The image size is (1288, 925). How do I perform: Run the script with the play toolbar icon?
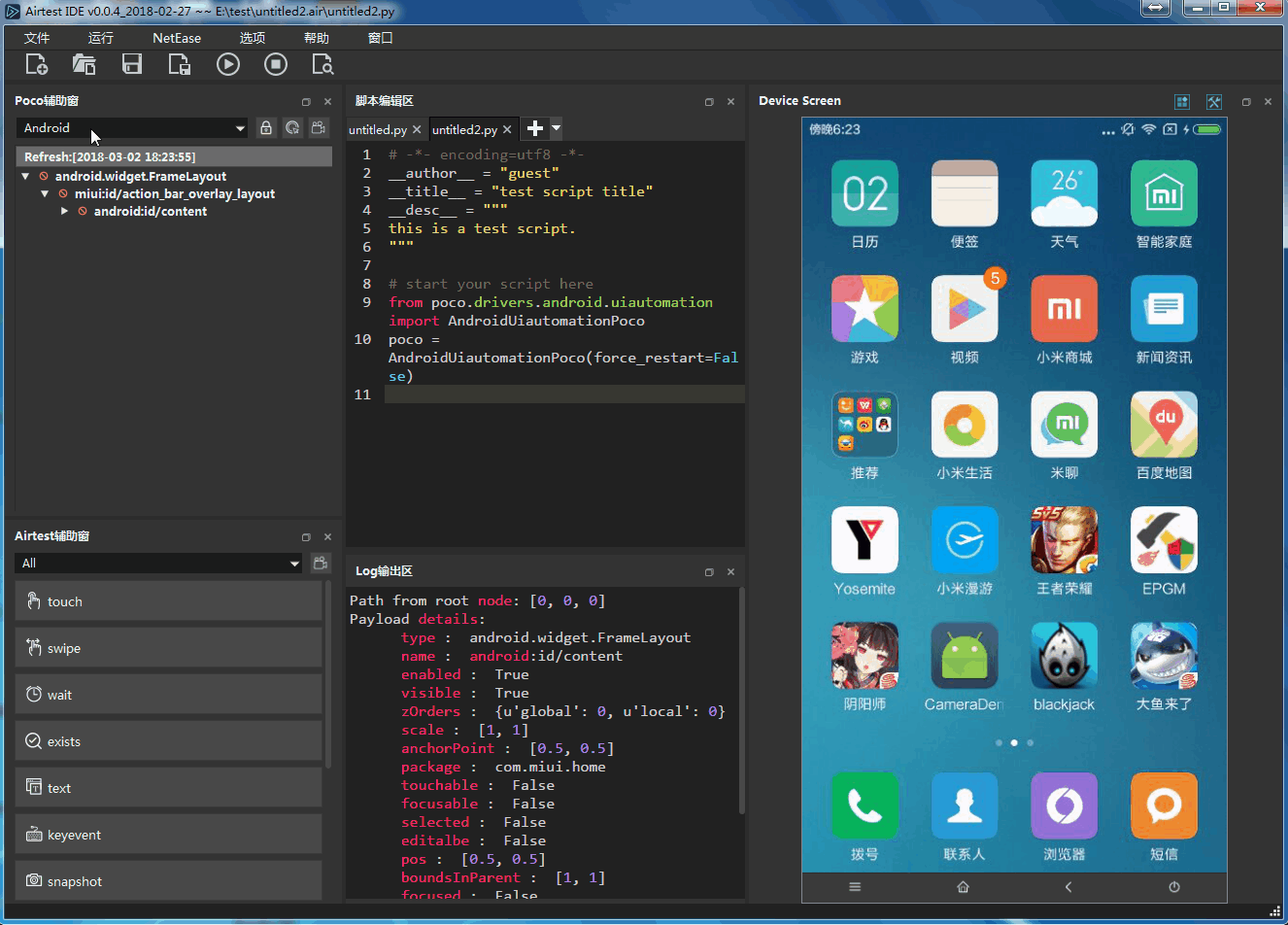click(x=227, y=63)
